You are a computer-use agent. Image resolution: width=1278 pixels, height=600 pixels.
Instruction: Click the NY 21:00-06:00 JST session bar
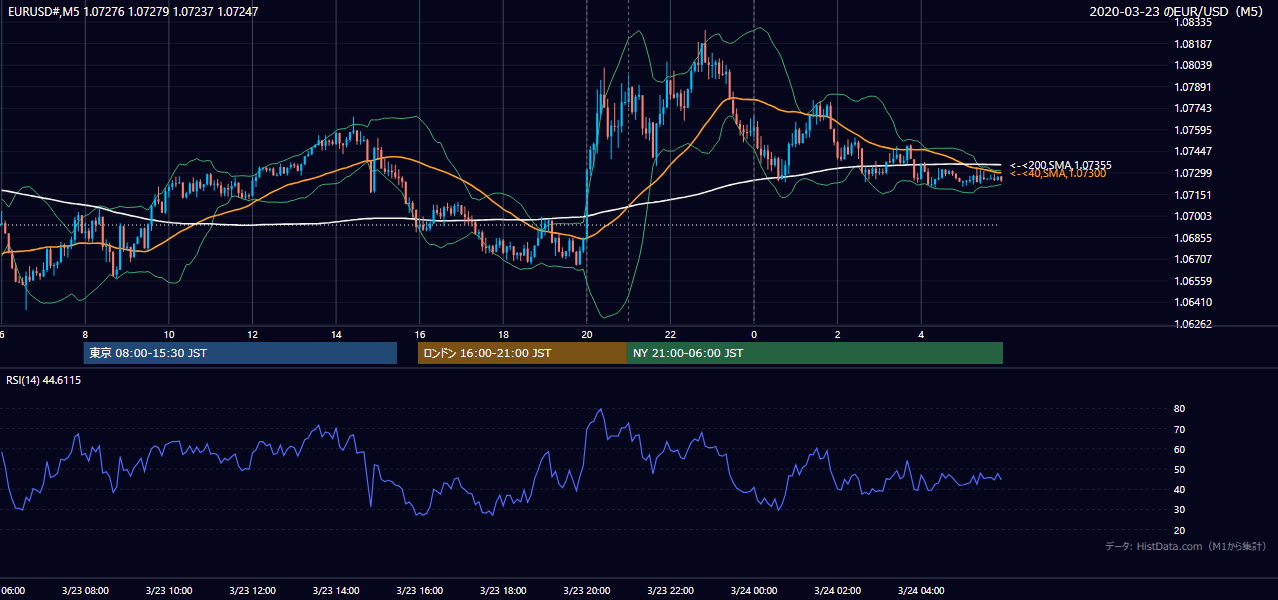click(815, 353)
